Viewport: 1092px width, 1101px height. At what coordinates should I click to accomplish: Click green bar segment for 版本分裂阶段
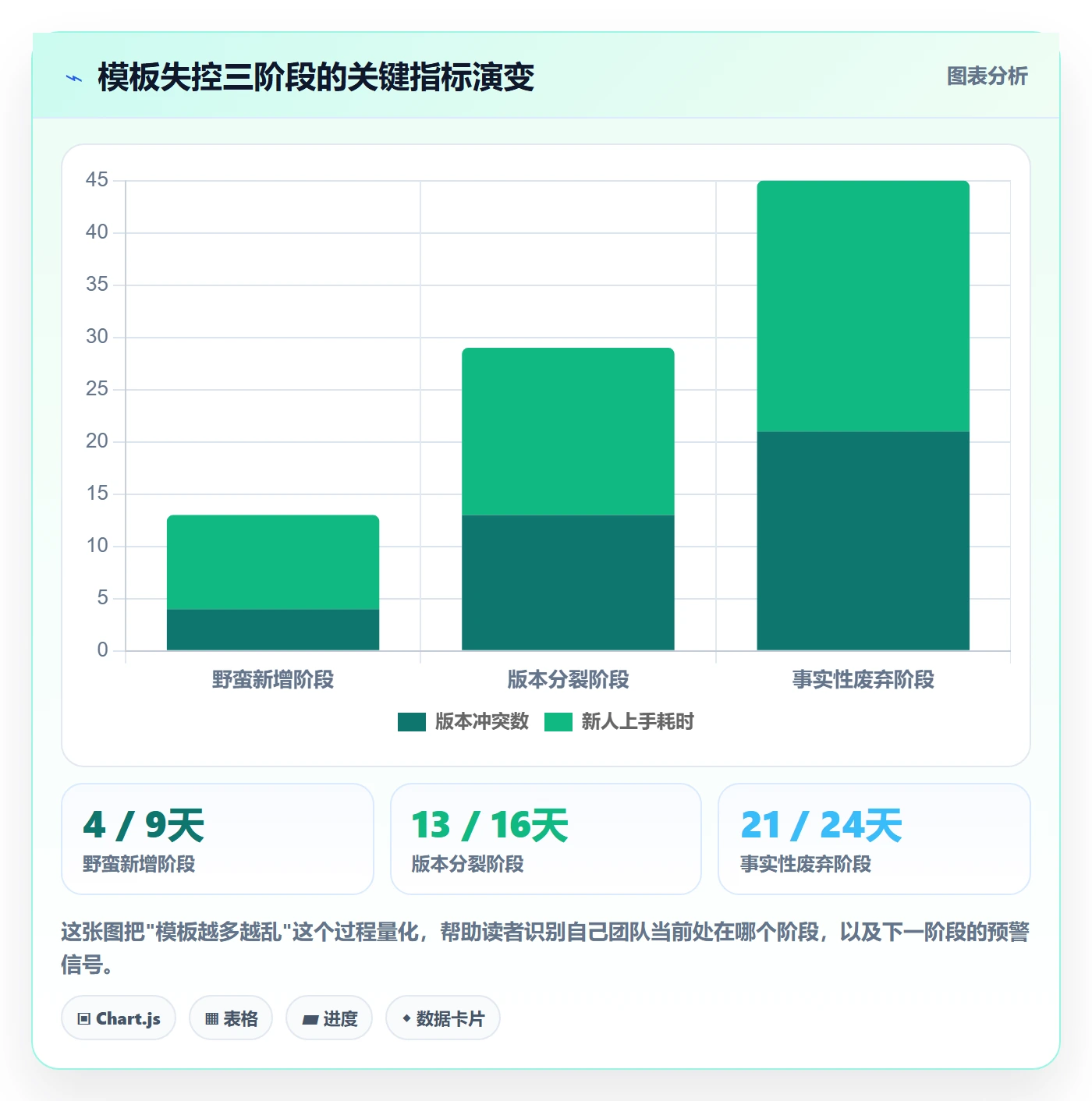(568, 431)
